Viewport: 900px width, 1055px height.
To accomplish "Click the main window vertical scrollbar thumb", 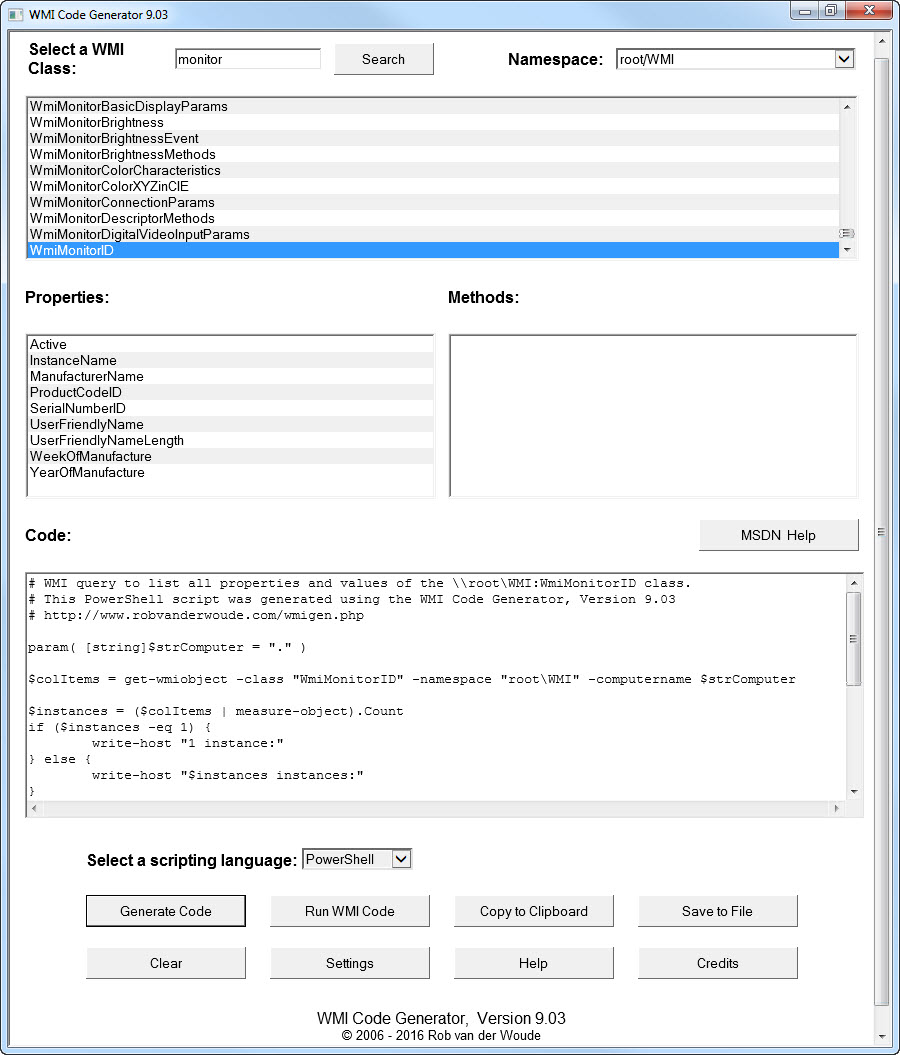I will click(882, 532).
